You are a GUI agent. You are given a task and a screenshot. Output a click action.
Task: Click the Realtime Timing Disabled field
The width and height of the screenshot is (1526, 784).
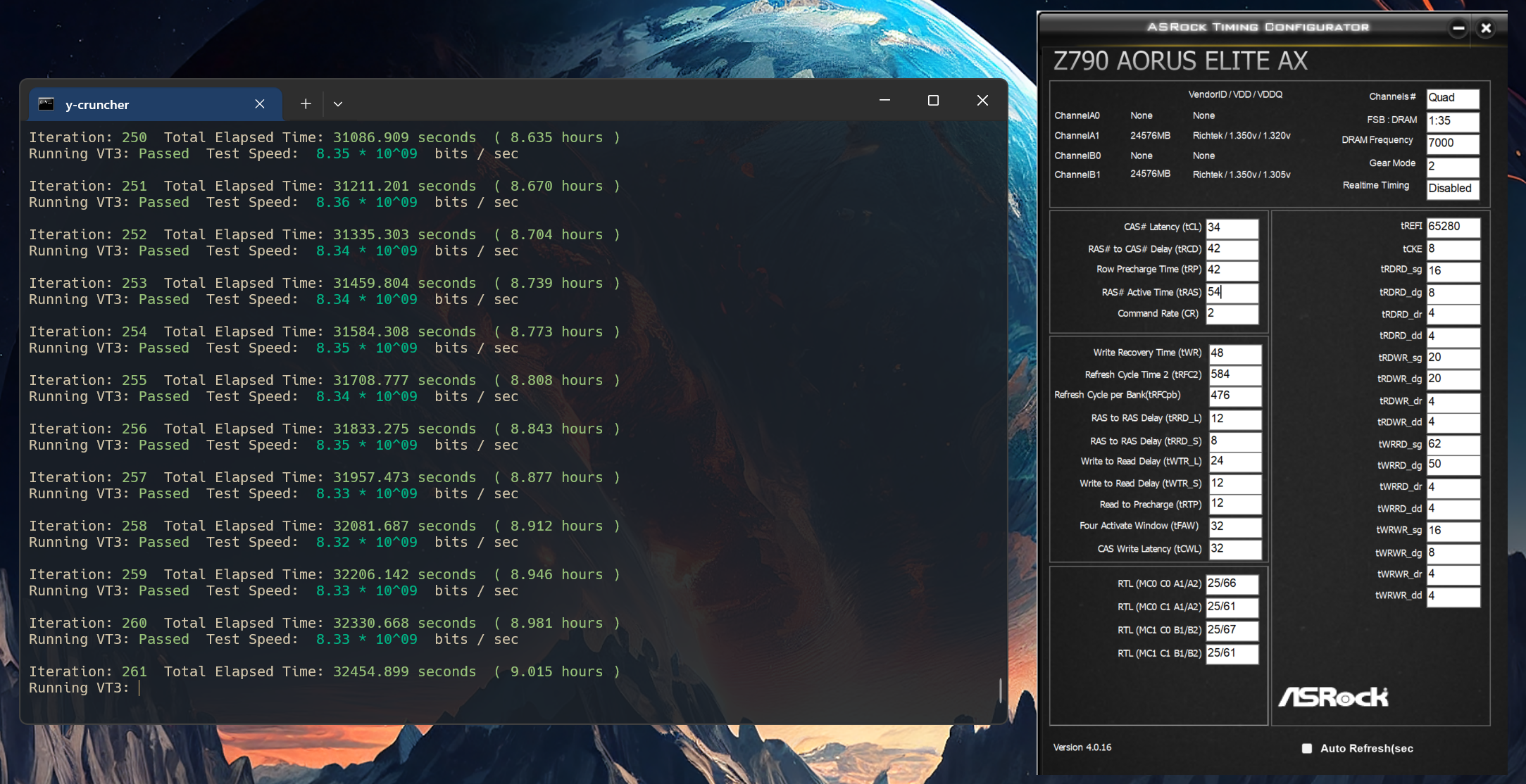pyautogui.click(x=1452, y=189)
